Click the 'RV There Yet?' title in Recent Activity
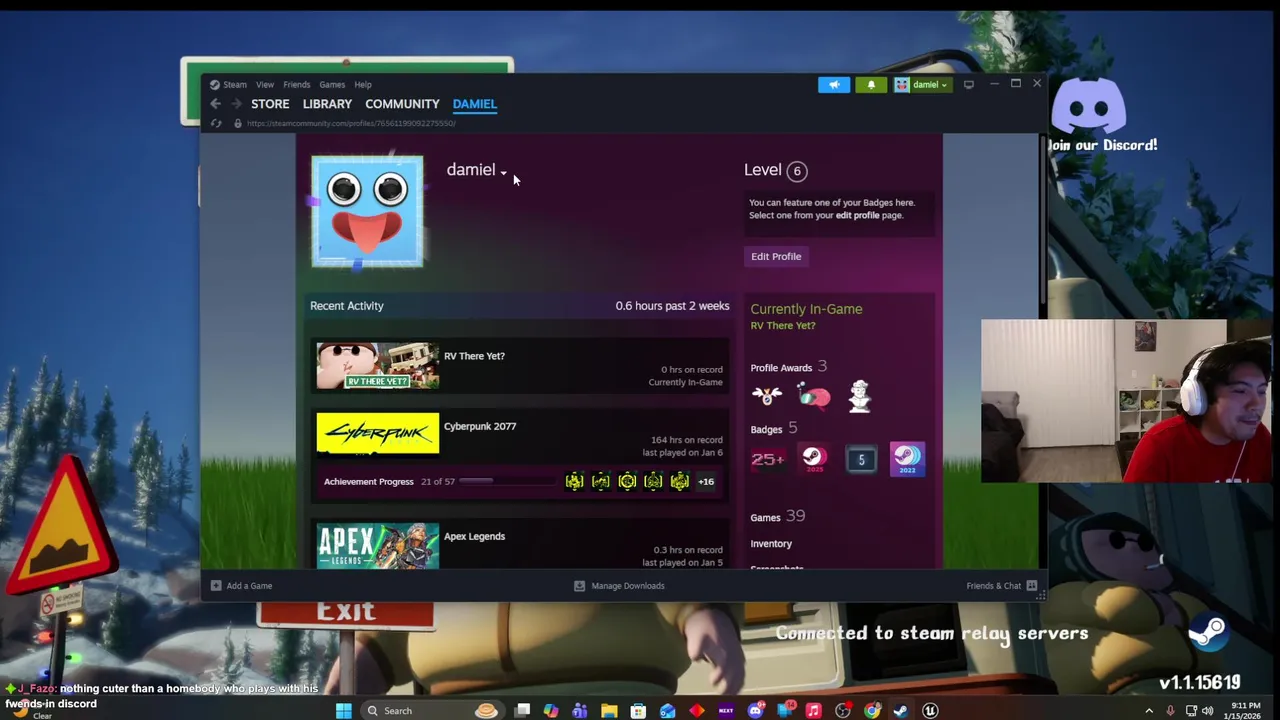The width and height of the screenshot is (1280, 720). [474, 356]
